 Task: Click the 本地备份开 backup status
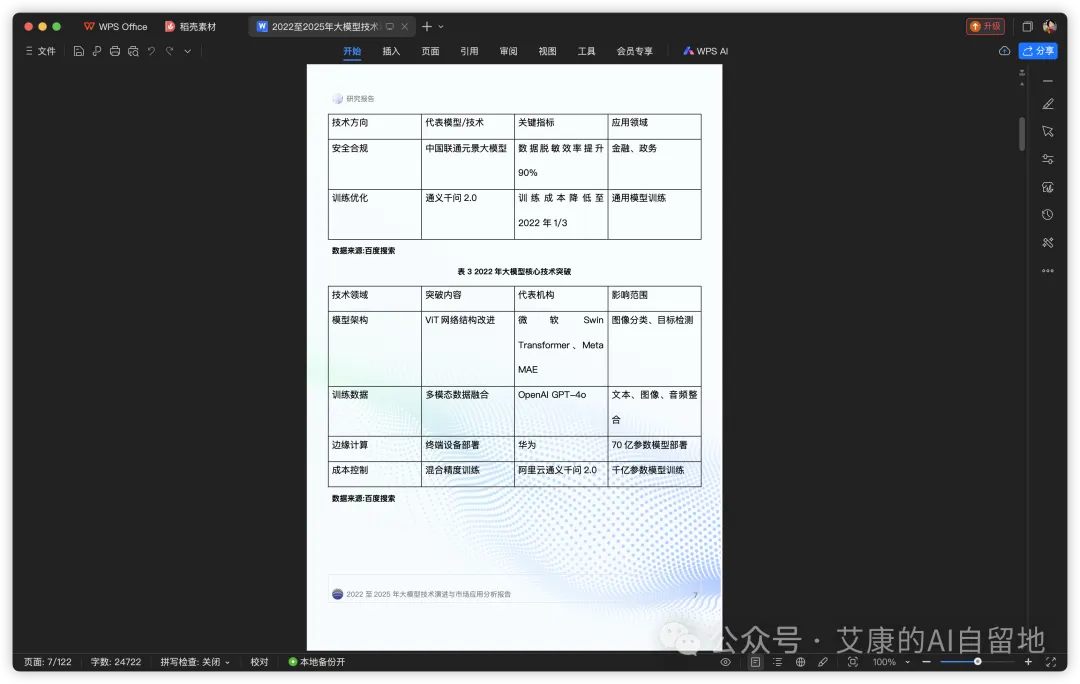click(317, 662)
